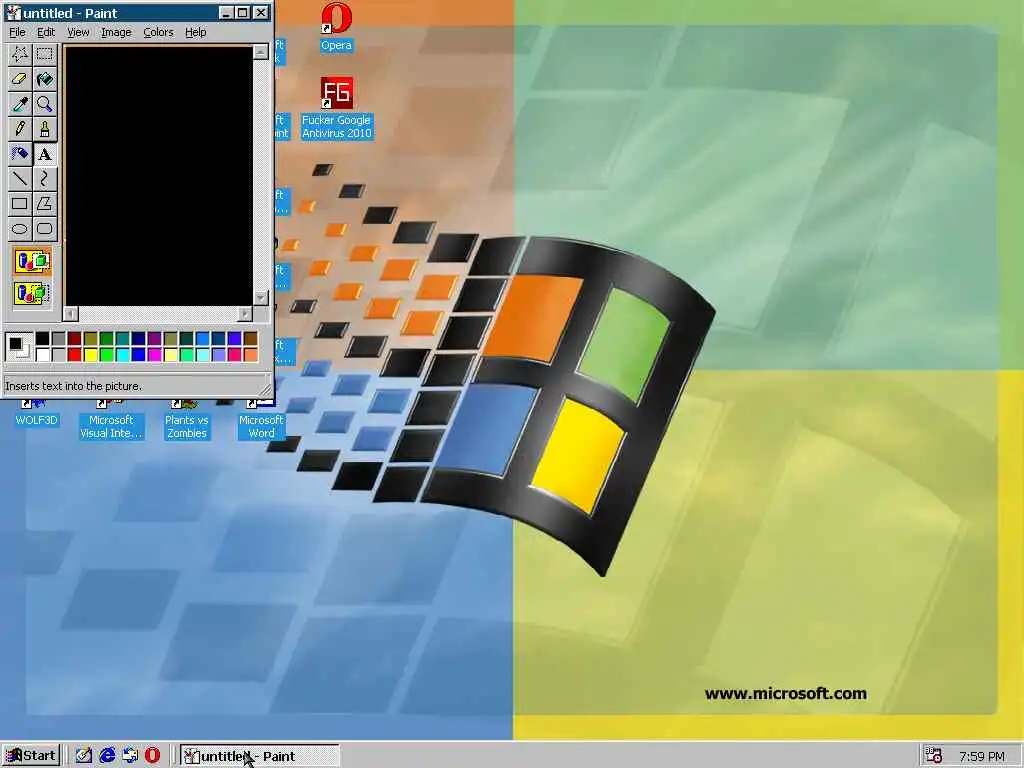Screen dimensions: 1024x768
Task: Click the Show Desktop quick launch icon
Action: (84, 756)
